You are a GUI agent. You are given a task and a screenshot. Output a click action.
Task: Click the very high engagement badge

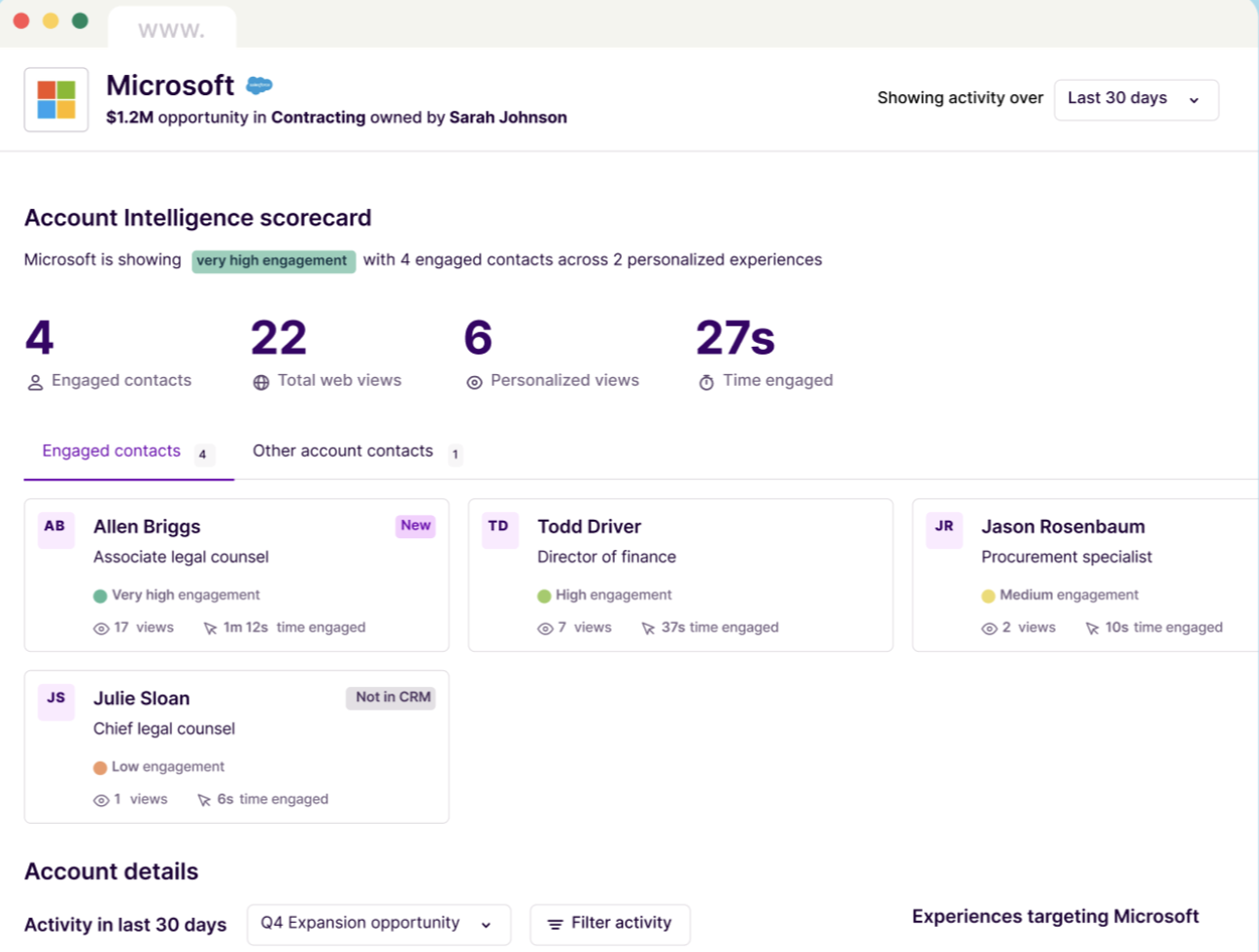[x=273, y=261]
